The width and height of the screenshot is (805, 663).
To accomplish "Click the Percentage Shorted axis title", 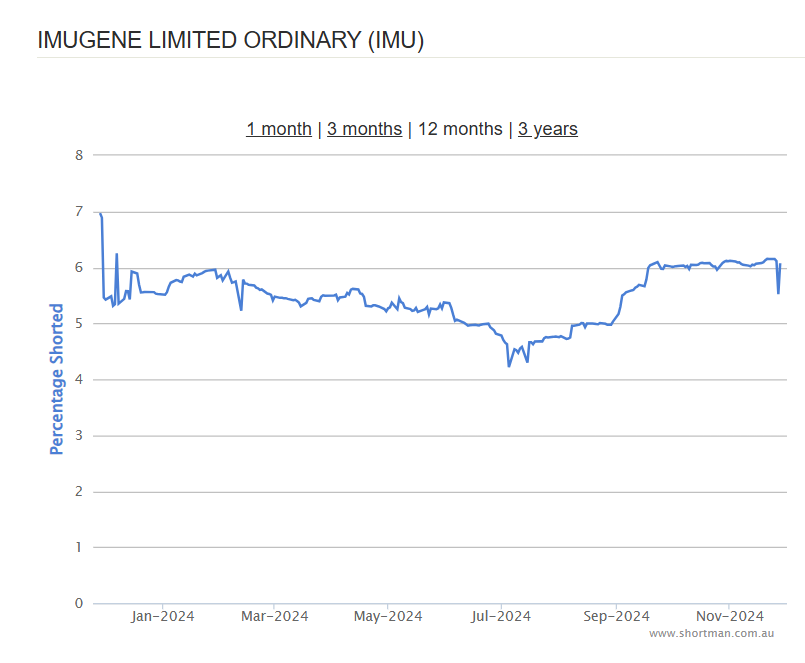I will click(56, 379).
